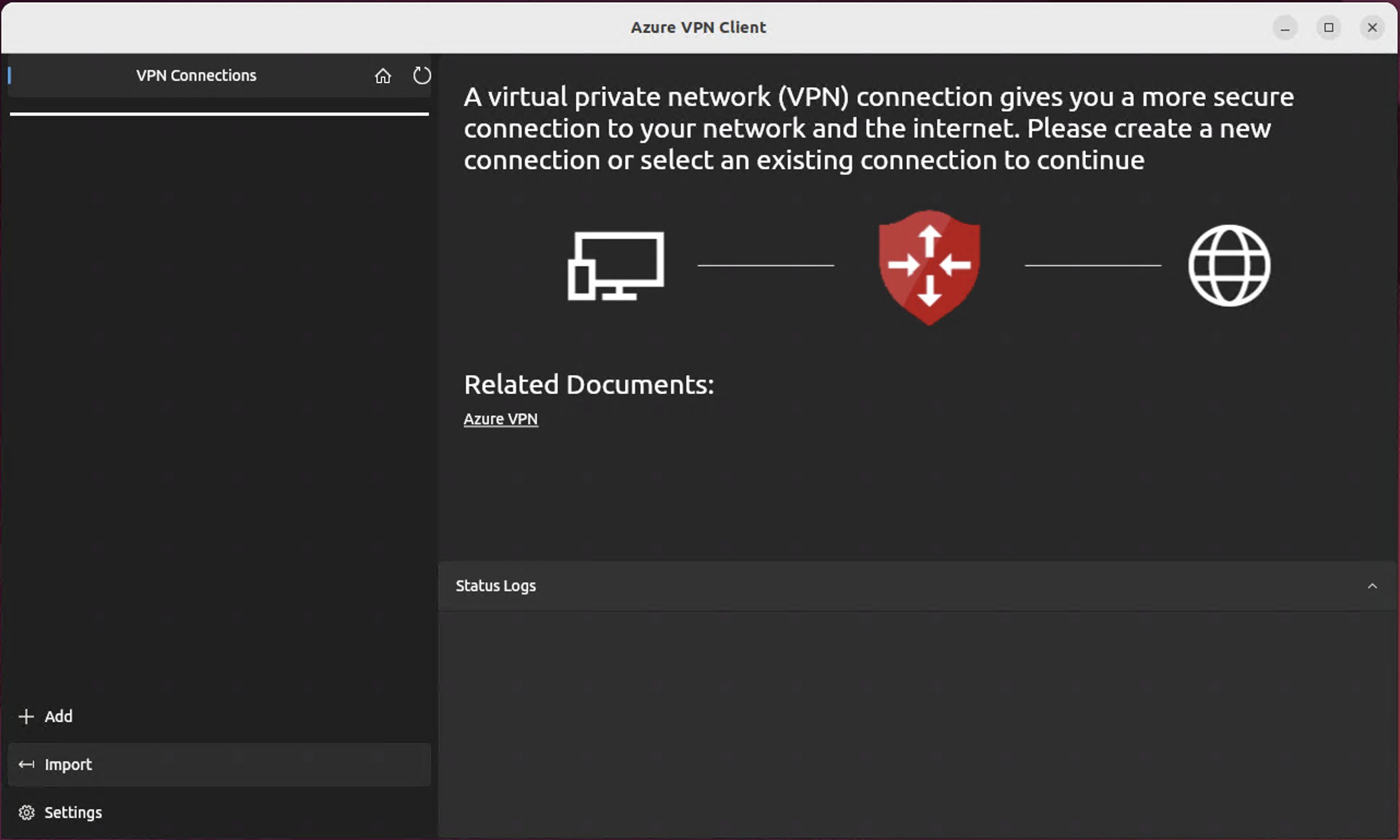
Task: Click the globe internet icon
Action: [x=1229, y=266]
